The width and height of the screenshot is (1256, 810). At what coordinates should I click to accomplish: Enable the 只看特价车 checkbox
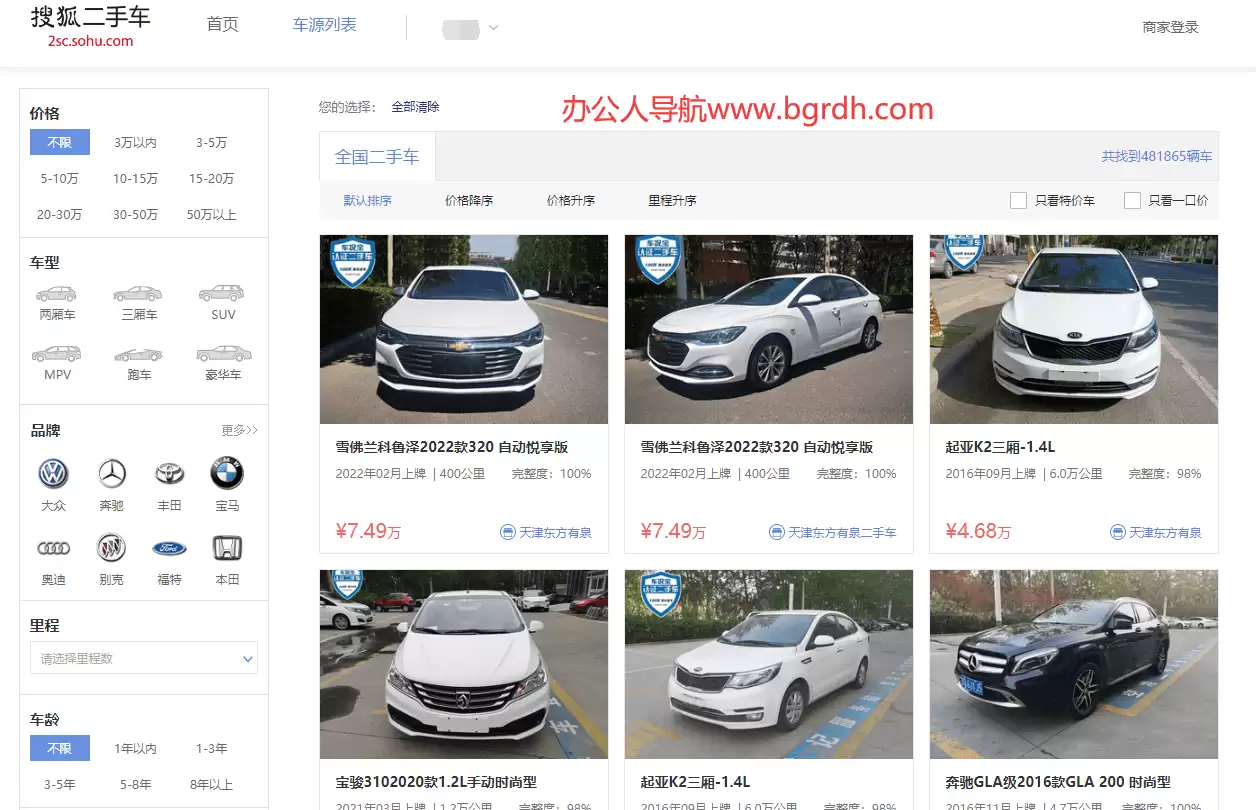coord(1017,200)
